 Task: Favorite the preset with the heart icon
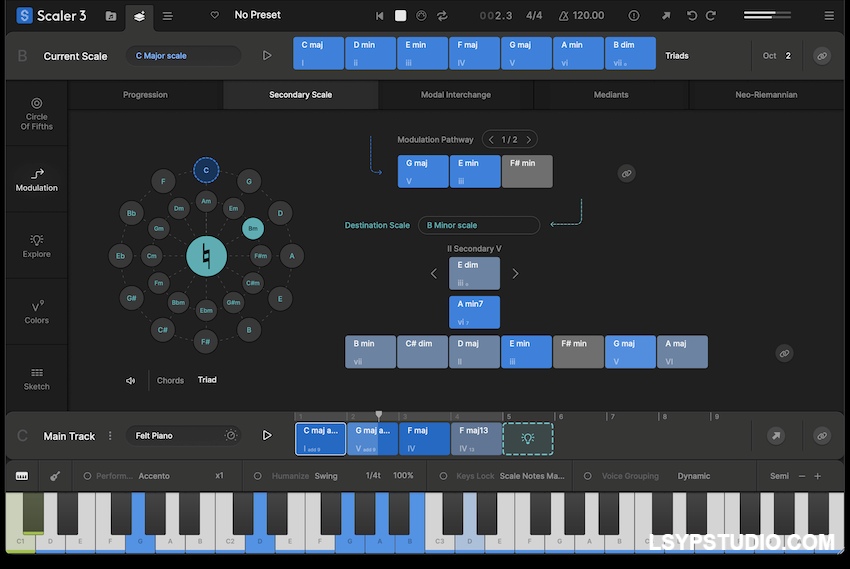point(215,15)
